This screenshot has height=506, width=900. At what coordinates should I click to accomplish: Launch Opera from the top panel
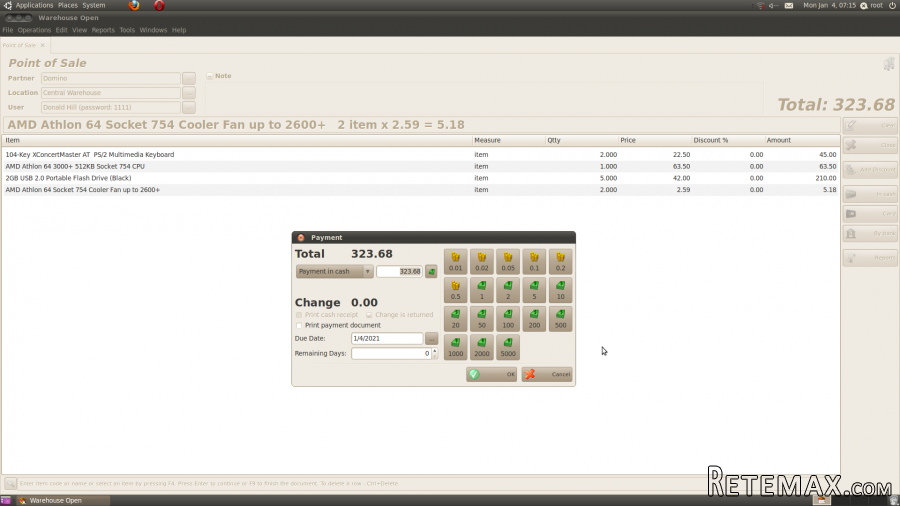point(159,5)
